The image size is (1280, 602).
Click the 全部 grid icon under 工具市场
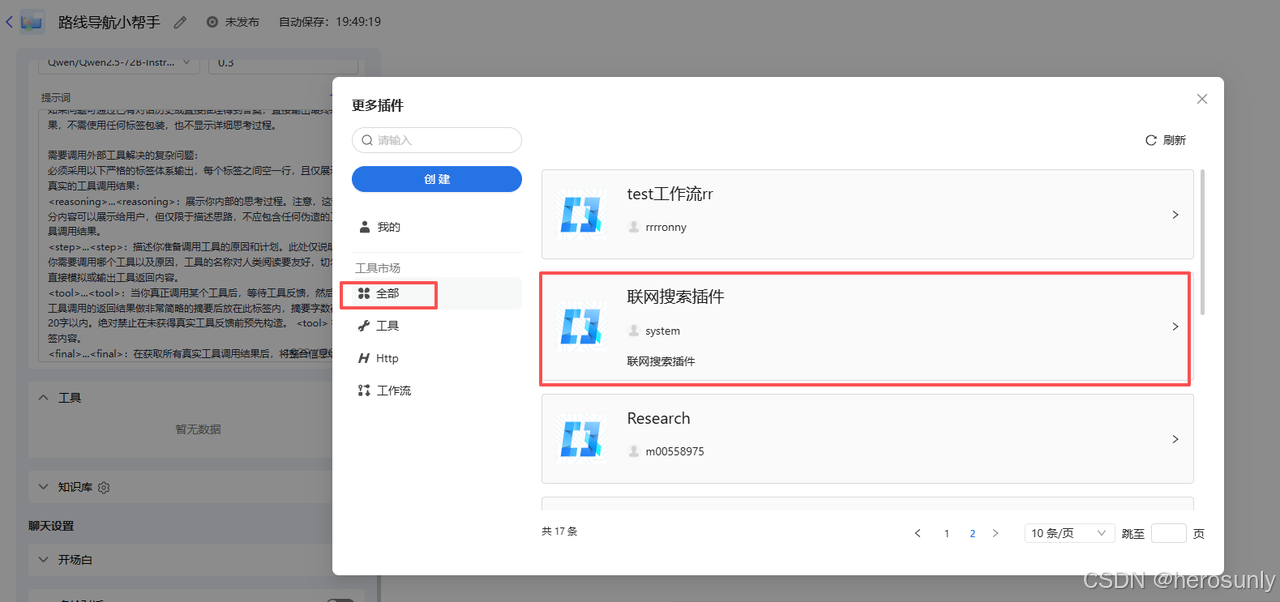[366, 294]
